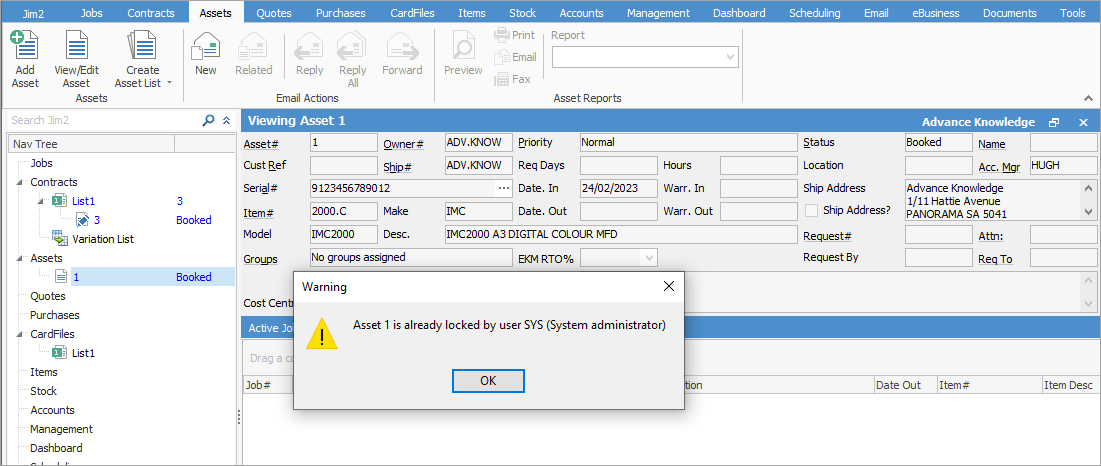Image resolution: width=1101 pixels, height=466 pixels.
Task: Click the Add Asset icon
Action: 25,48
